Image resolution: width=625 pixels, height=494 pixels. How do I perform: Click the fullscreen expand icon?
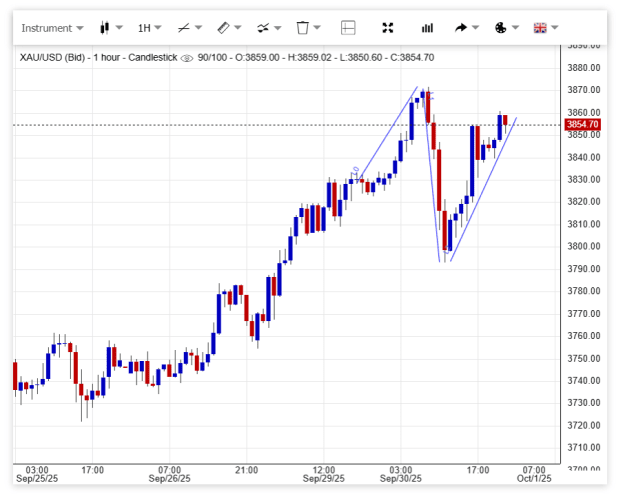pos(387,28)
